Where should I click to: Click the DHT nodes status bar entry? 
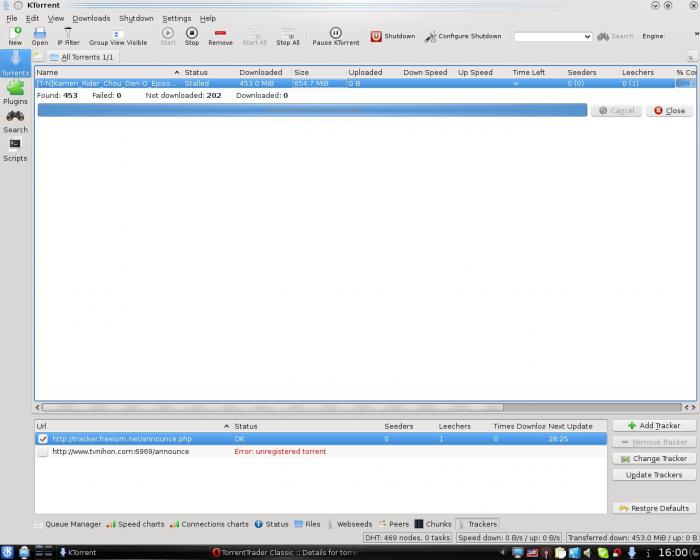408,538
